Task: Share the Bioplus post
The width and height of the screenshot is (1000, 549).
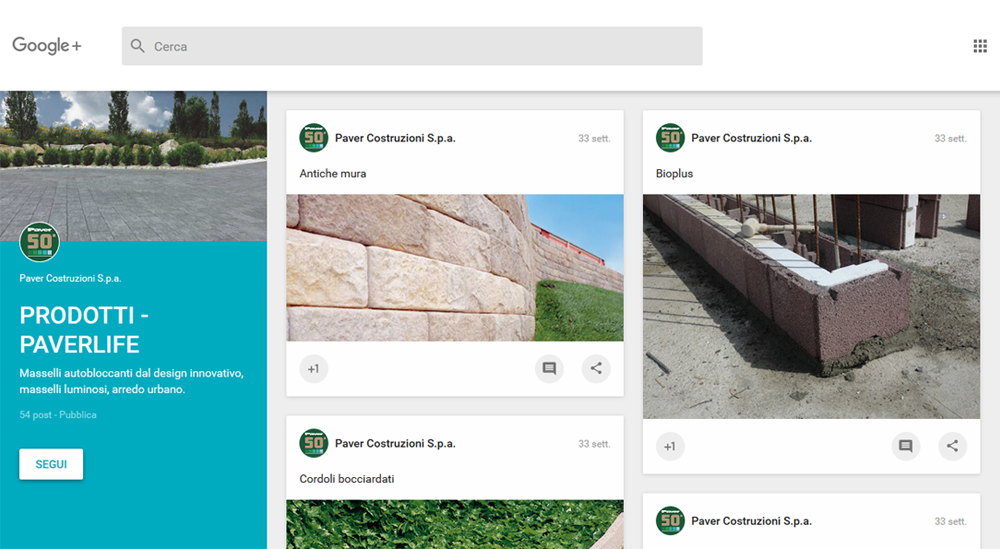Action: coord(952,446)
